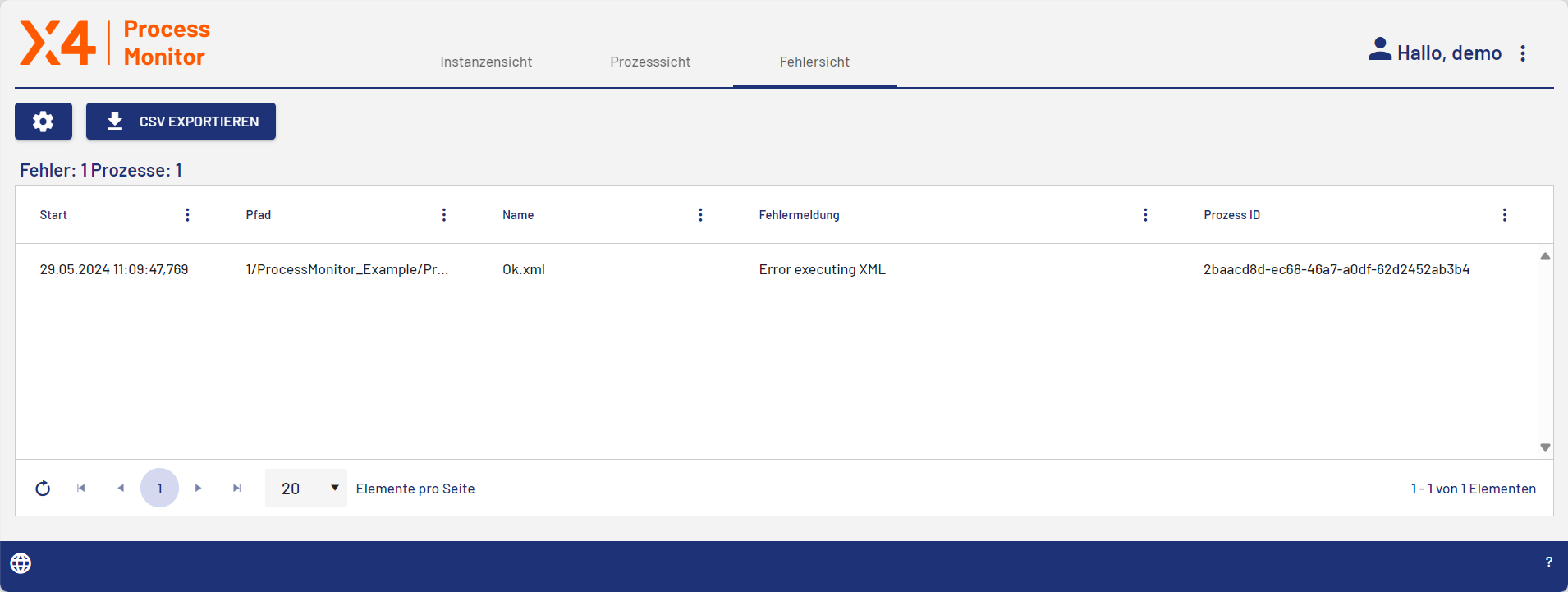
Task: Open help question mark in footer
Action: tap(1548, 562)
